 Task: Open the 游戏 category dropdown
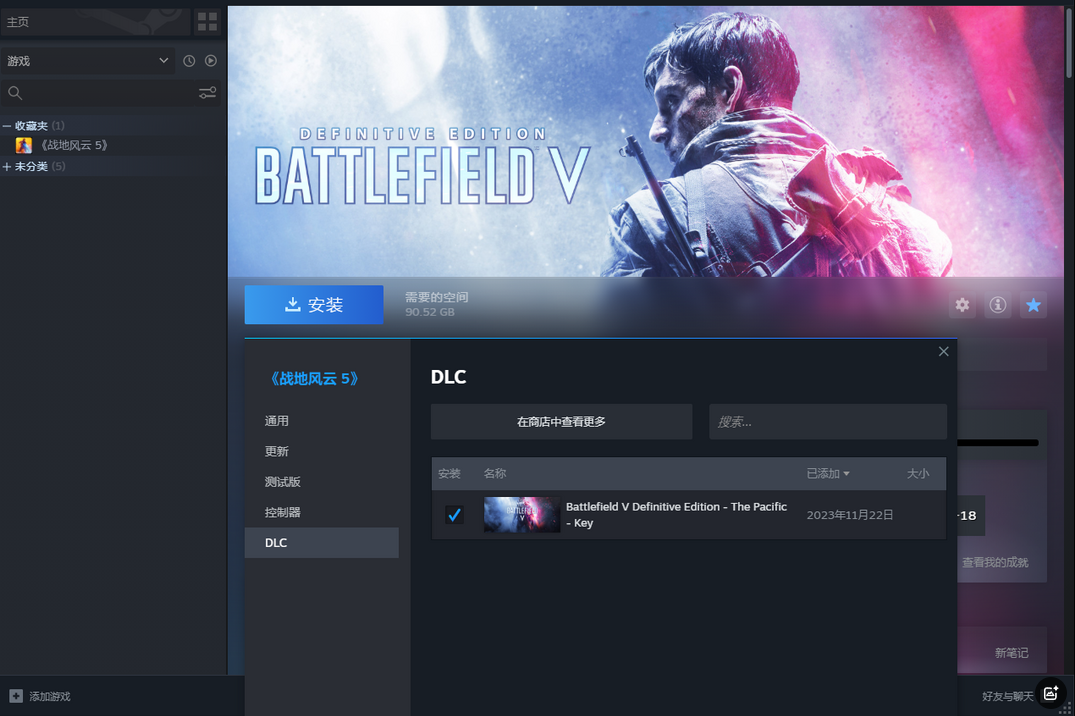click(x=88, y=61)
